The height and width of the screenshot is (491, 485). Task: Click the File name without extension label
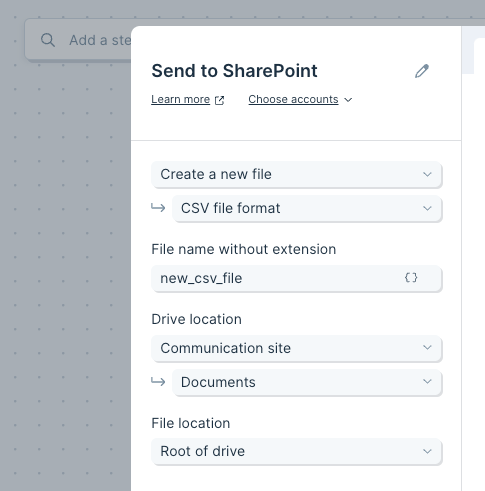point(244,249)
